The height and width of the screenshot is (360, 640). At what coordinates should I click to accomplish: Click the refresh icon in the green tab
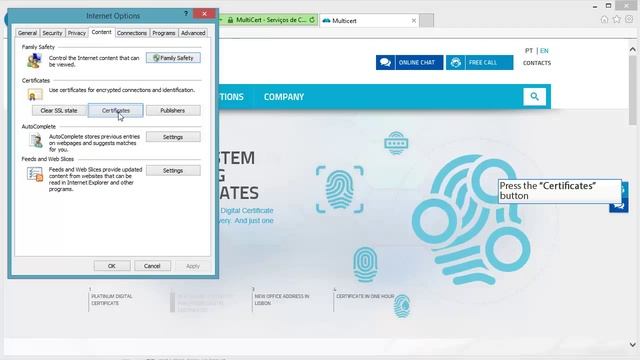pos(312,20)
